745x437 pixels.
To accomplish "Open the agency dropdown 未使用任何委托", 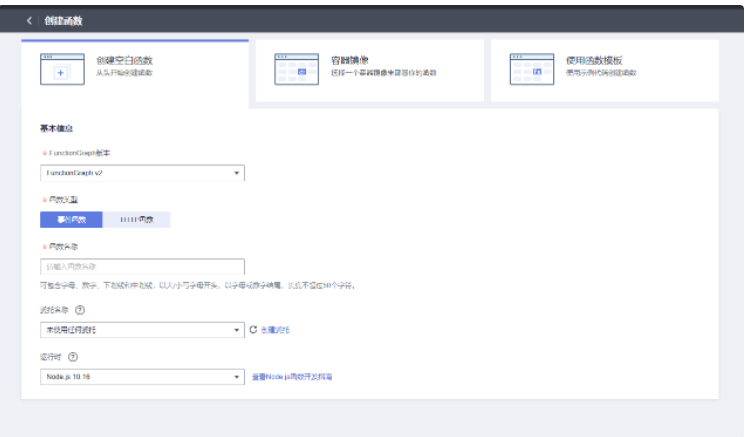I will pos(143,330).
